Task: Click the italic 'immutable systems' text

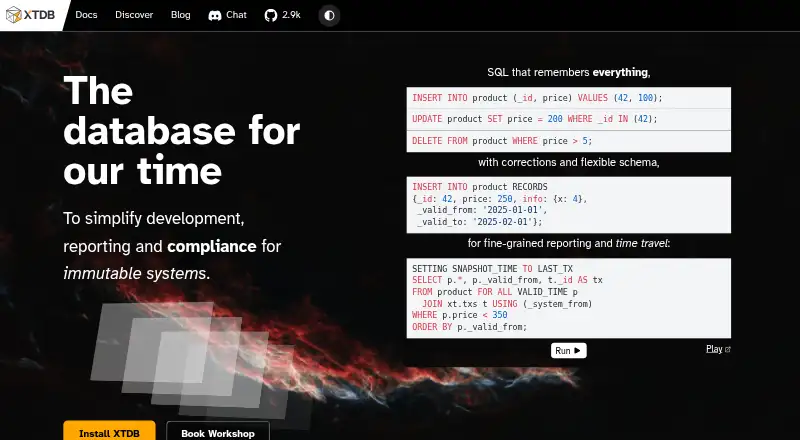Action: [x=135, y=274]
